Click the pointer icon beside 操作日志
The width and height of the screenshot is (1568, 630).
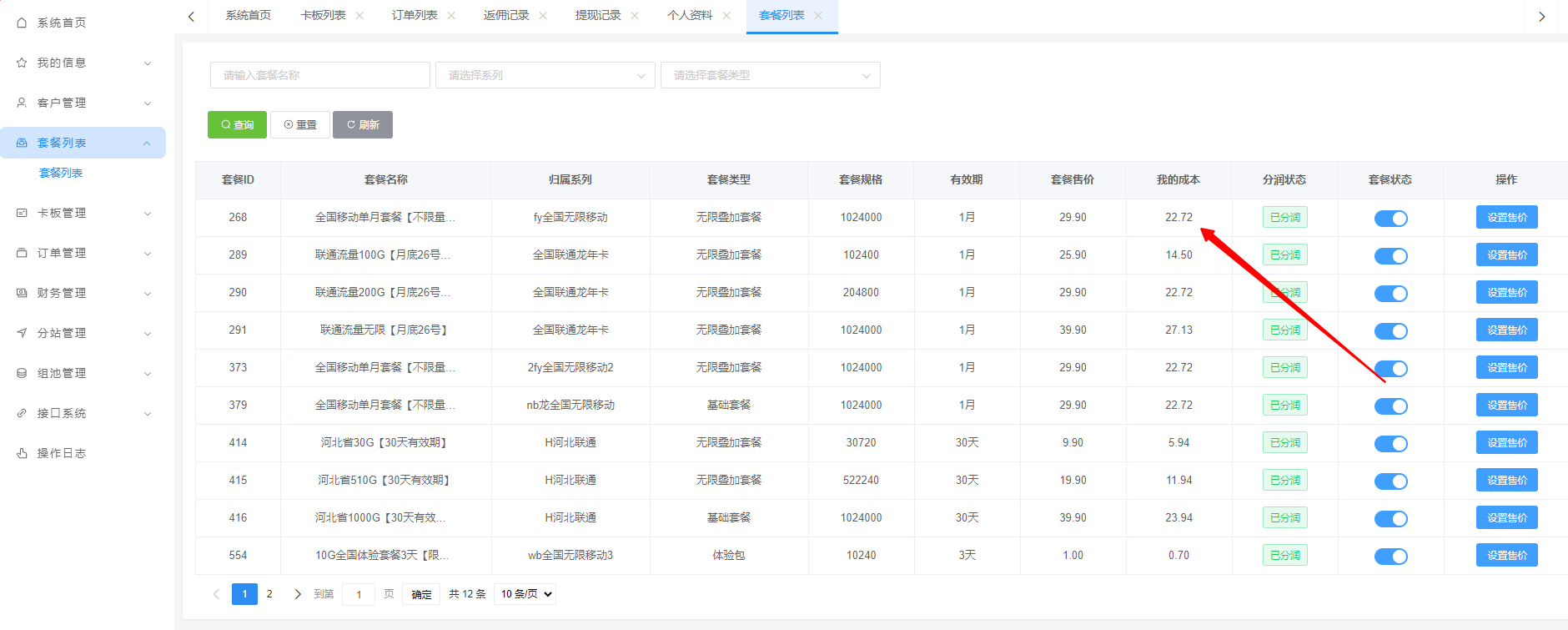coord(22,453)
